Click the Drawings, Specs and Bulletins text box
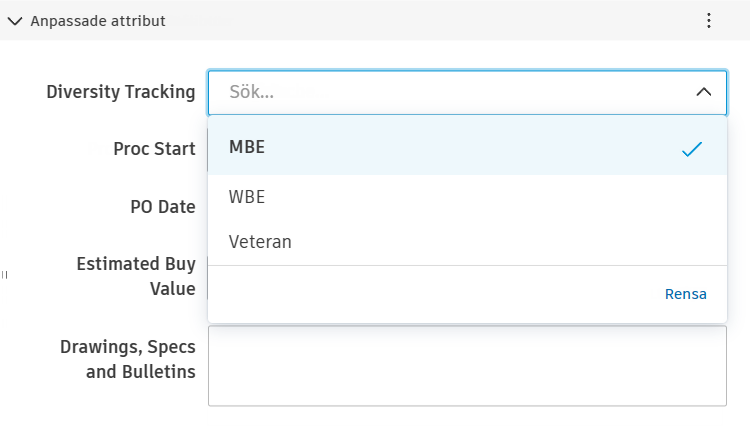Image resolution: width=750 pixels, height=436 pixels. coord(467,365)
